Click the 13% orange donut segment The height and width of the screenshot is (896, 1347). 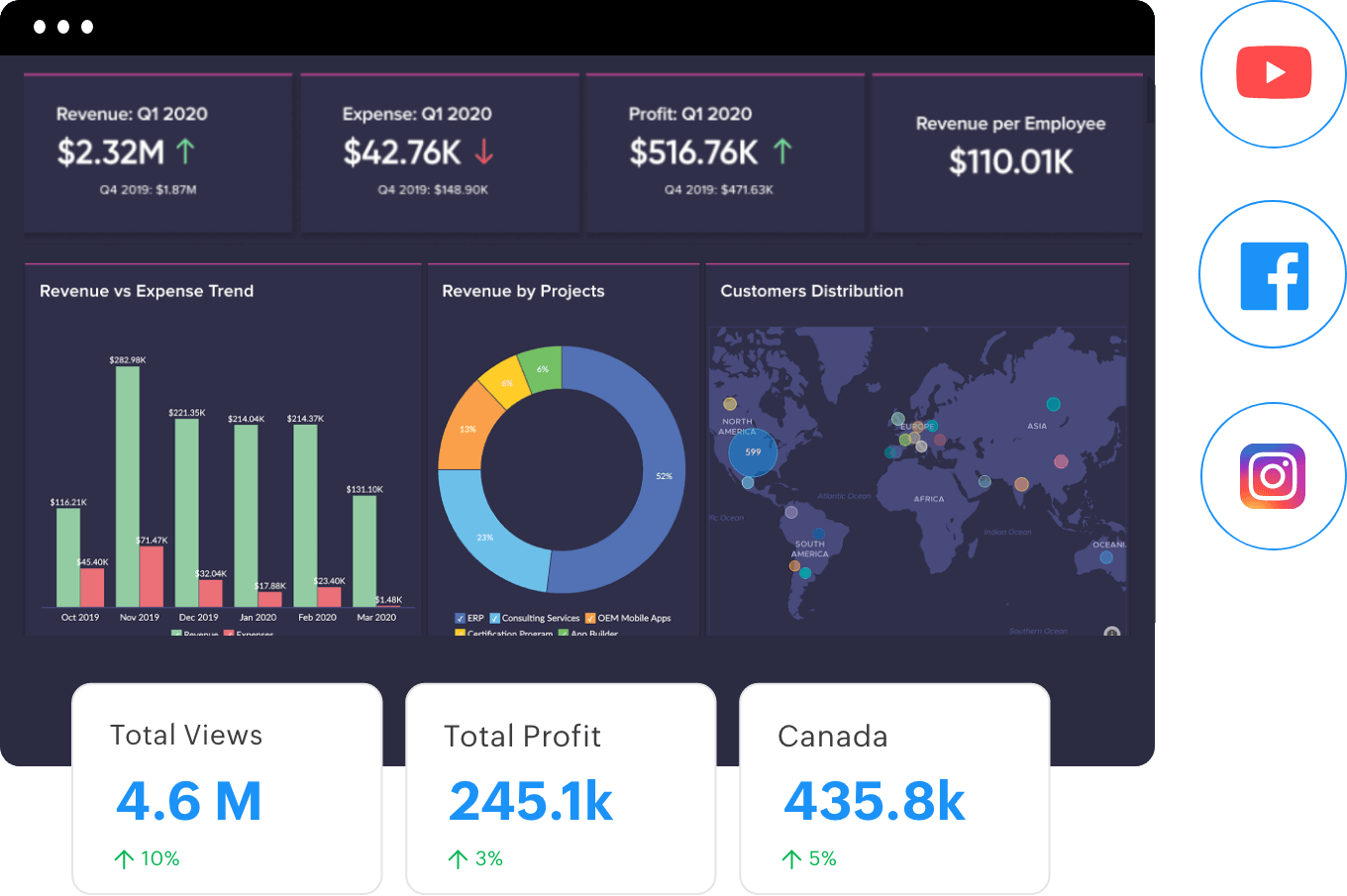[x=467, y=429]
